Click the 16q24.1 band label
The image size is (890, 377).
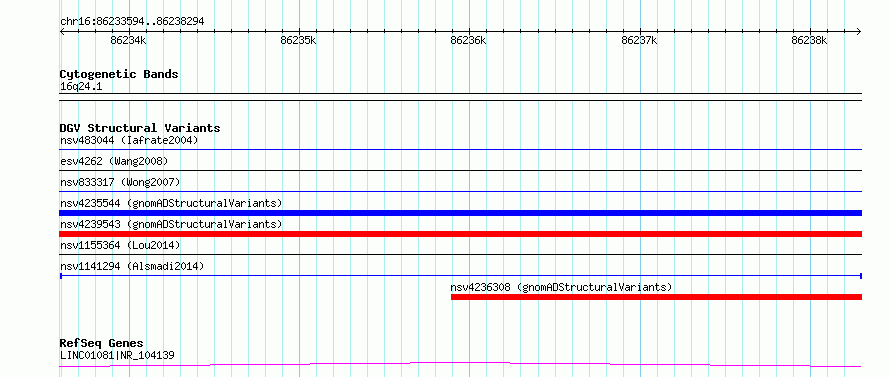pyautogui.click(x=81, y=87)
